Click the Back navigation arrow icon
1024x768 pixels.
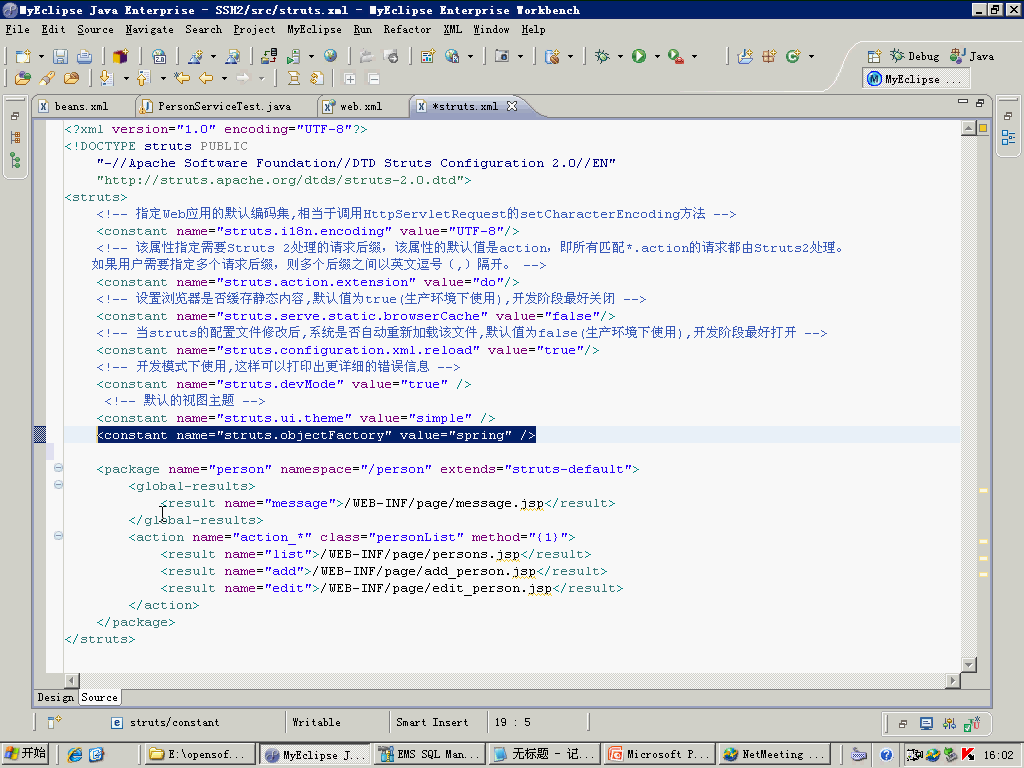[x=206, y=78]
